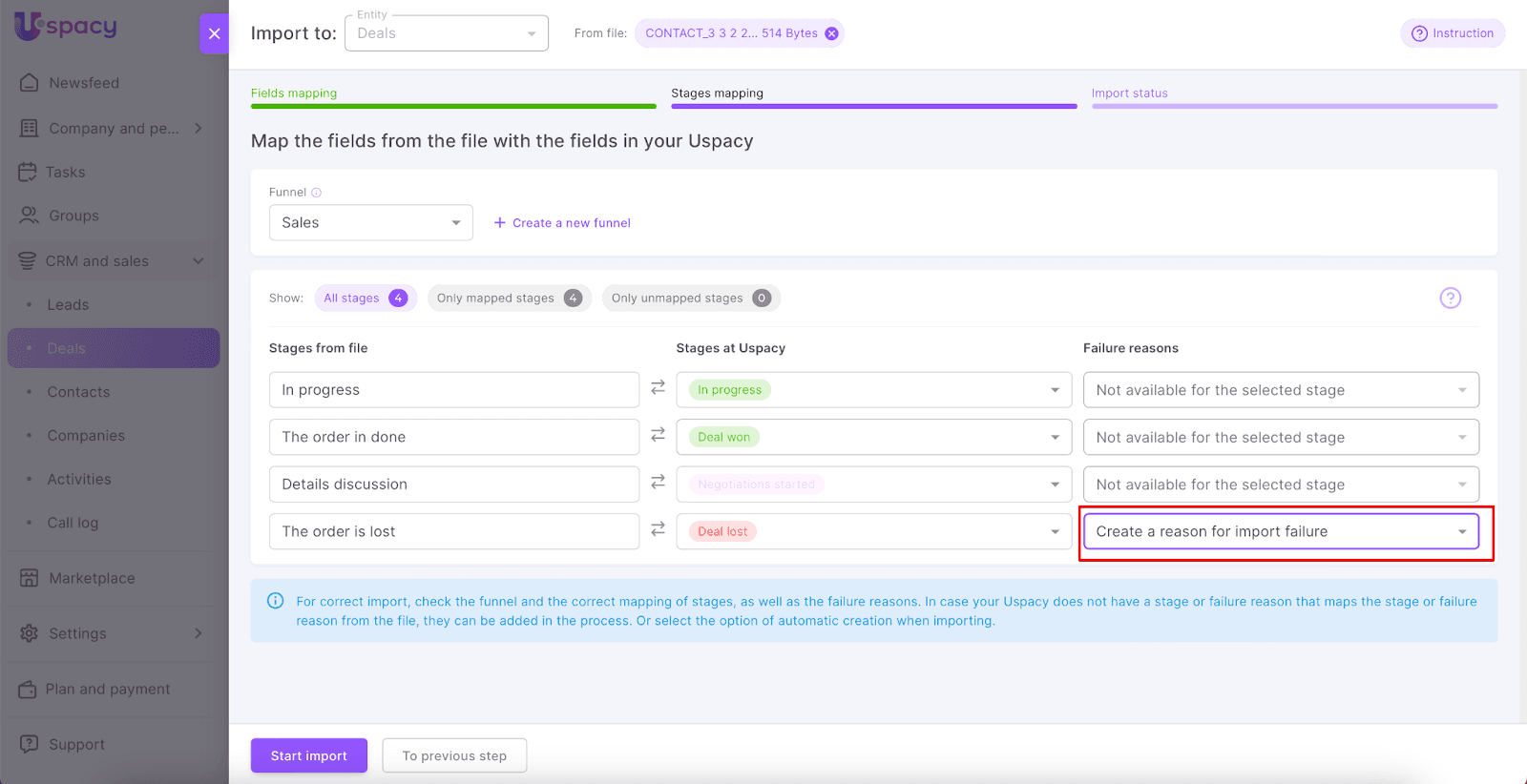Open Newsfeed from the sidebar
The image size is (1527, 784).
[x=84, y=83]
